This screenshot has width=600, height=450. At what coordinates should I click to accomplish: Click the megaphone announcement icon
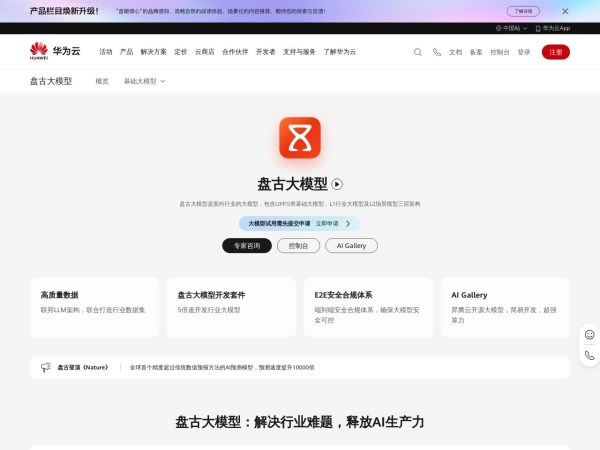tap(45, 367)
